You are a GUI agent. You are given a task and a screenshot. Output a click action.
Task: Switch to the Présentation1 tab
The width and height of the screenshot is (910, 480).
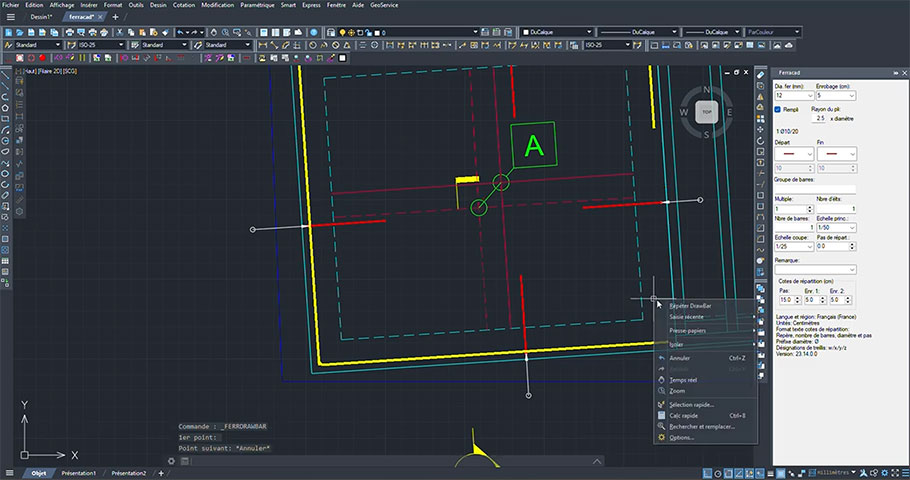pyautogui.click(x=78, y=473)
